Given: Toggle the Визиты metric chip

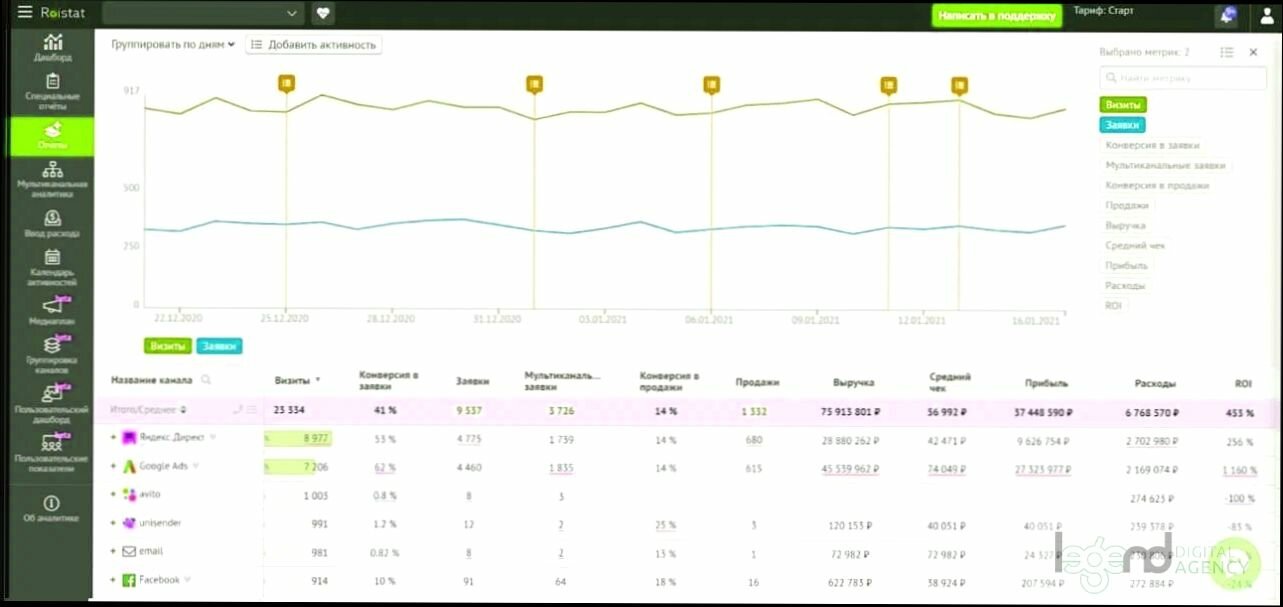Looking at the screenshot, I should coord(1122,104).
